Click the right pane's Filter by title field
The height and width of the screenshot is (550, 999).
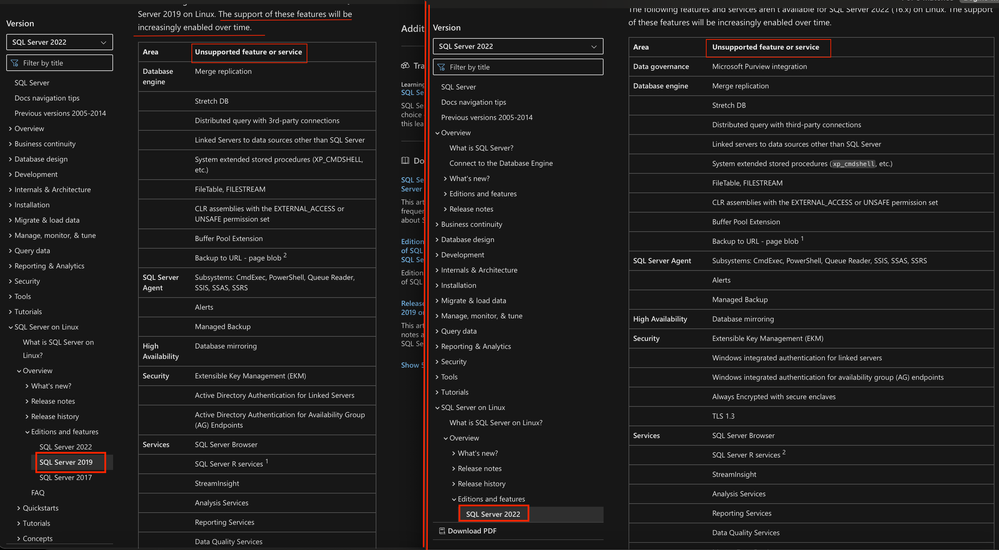[x=518, y=67]
